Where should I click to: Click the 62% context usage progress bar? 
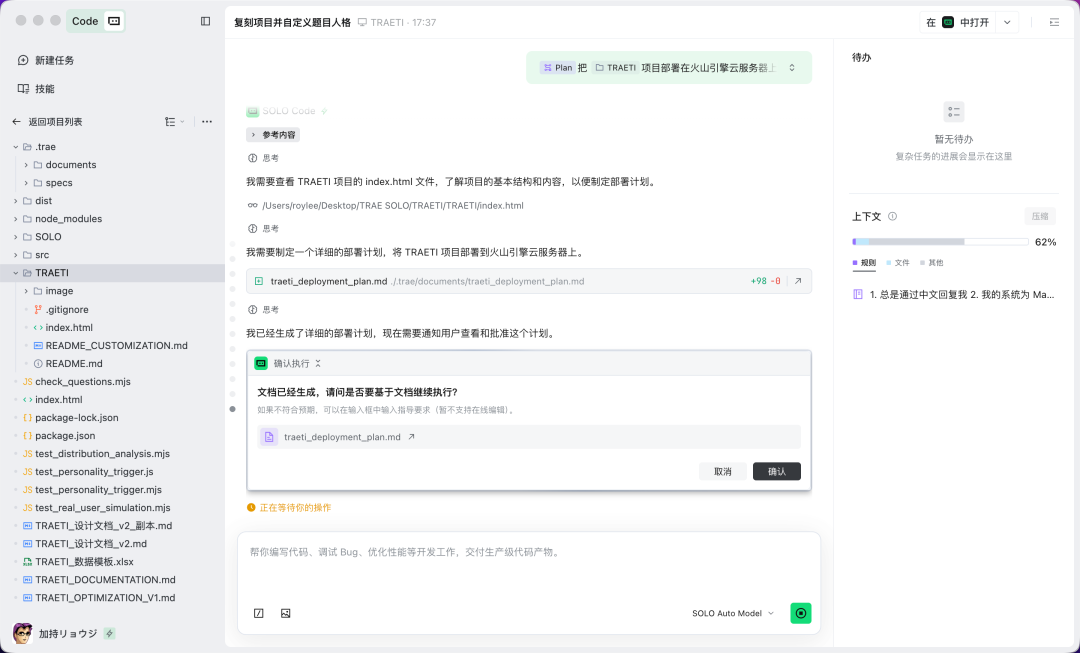(x=940, y=241)
